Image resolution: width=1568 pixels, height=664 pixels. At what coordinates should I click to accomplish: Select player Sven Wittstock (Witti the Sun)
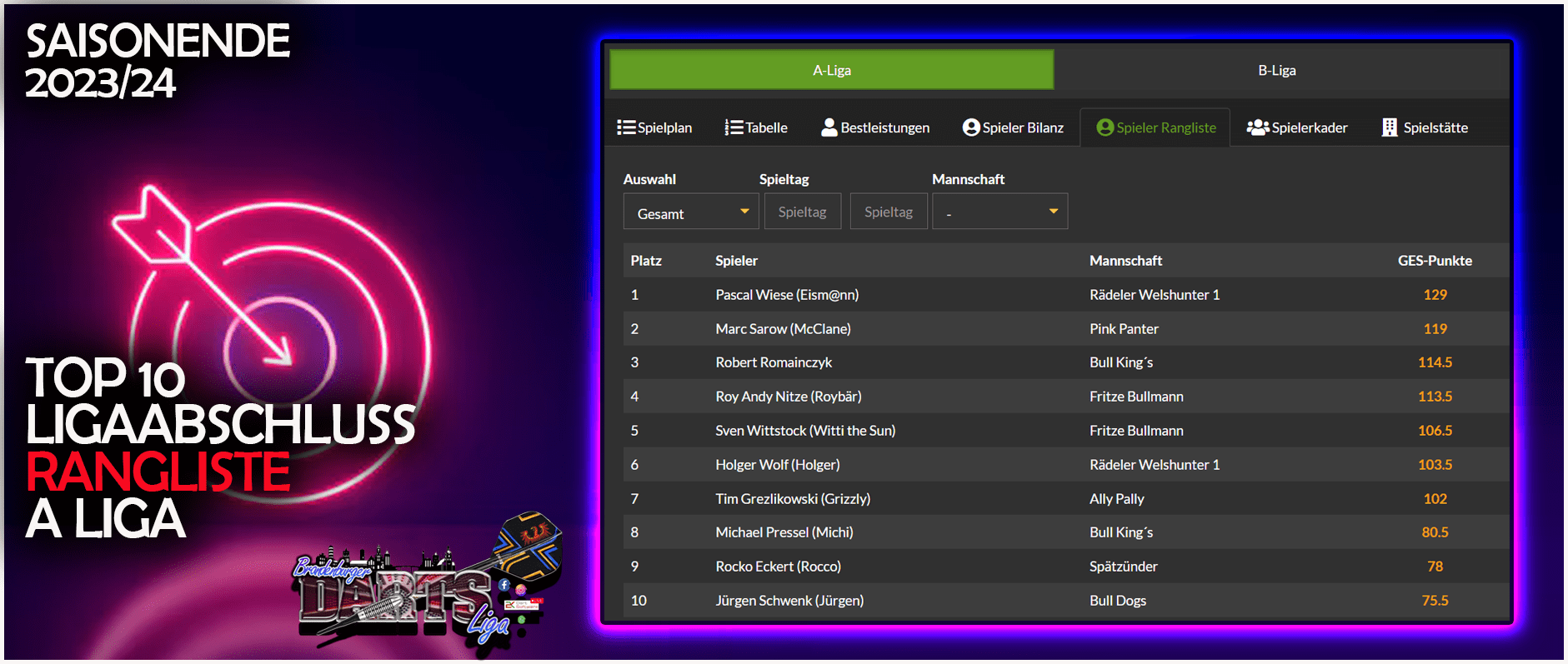[x=805, y=431]
